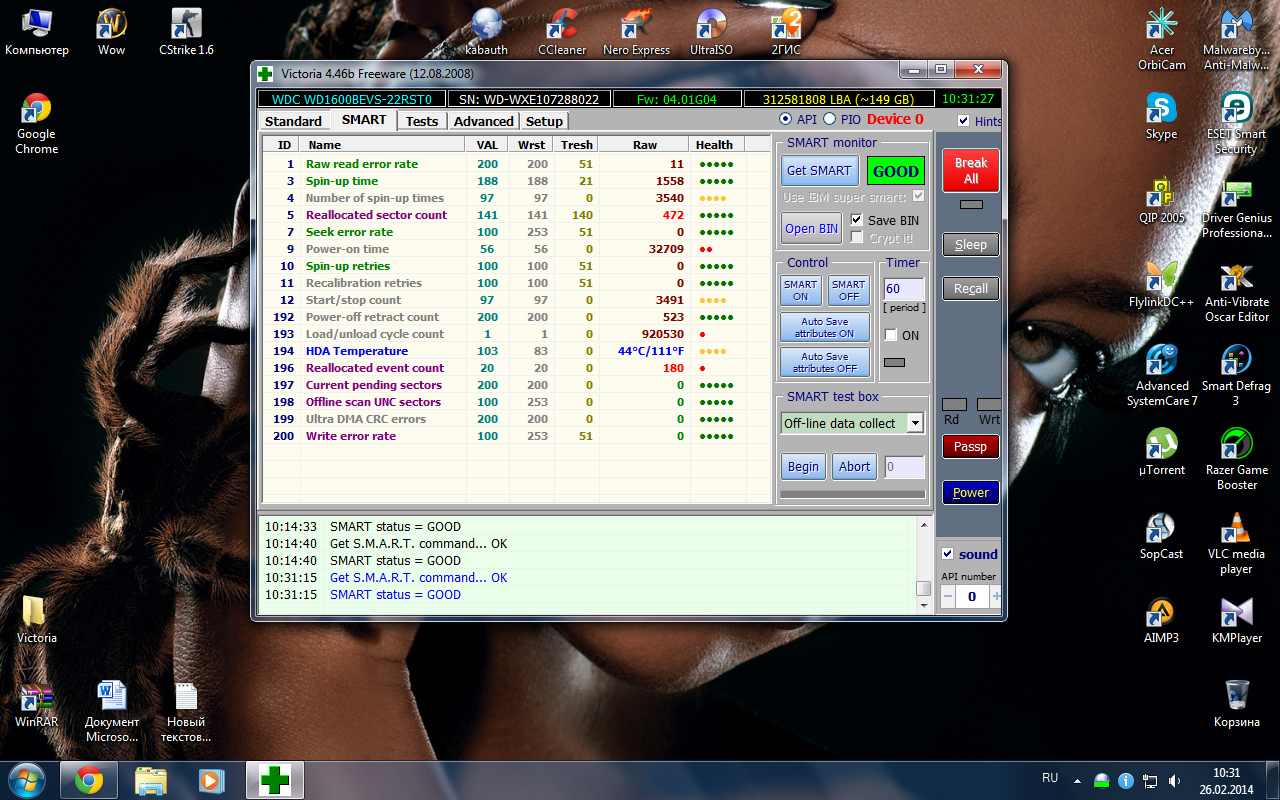
Task: Launch the SopCast desktop shortcut
Action: [x=1162, y=536]
